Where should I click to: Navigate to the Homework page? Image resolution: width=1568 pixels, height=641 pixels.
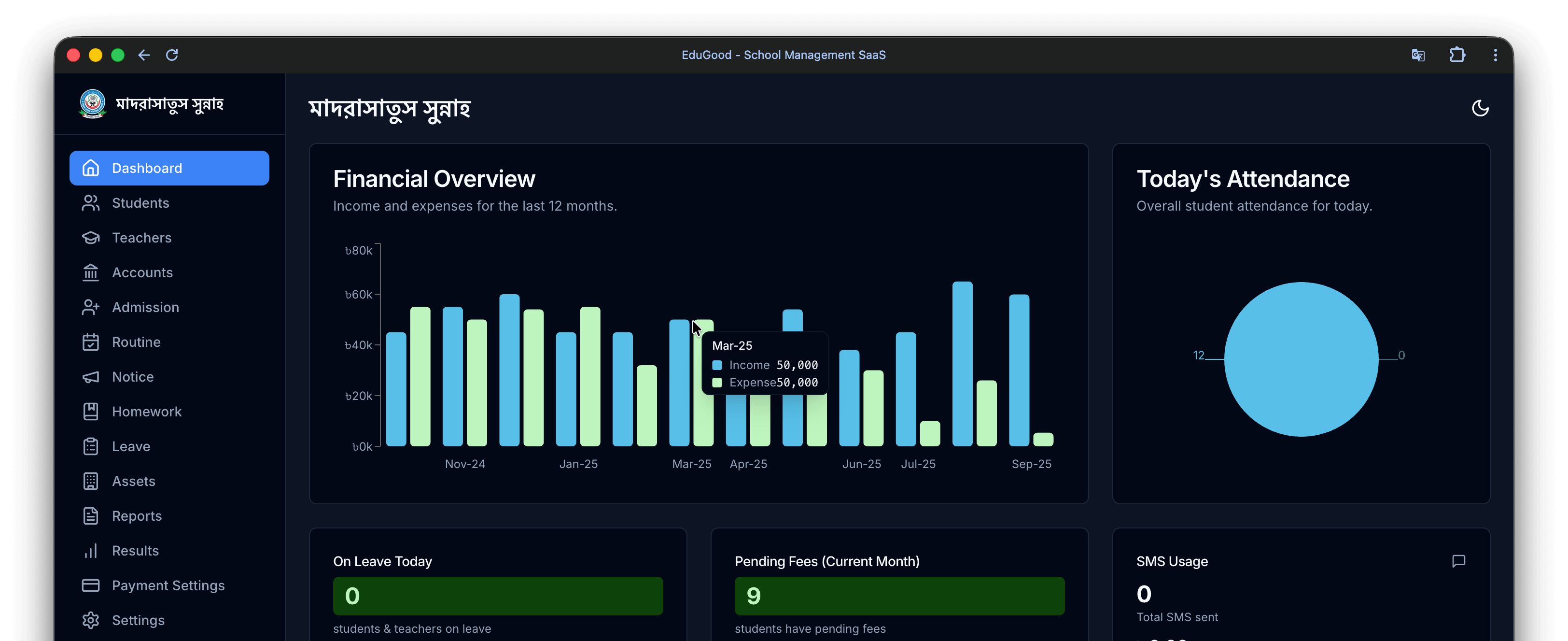pos(146,411)
